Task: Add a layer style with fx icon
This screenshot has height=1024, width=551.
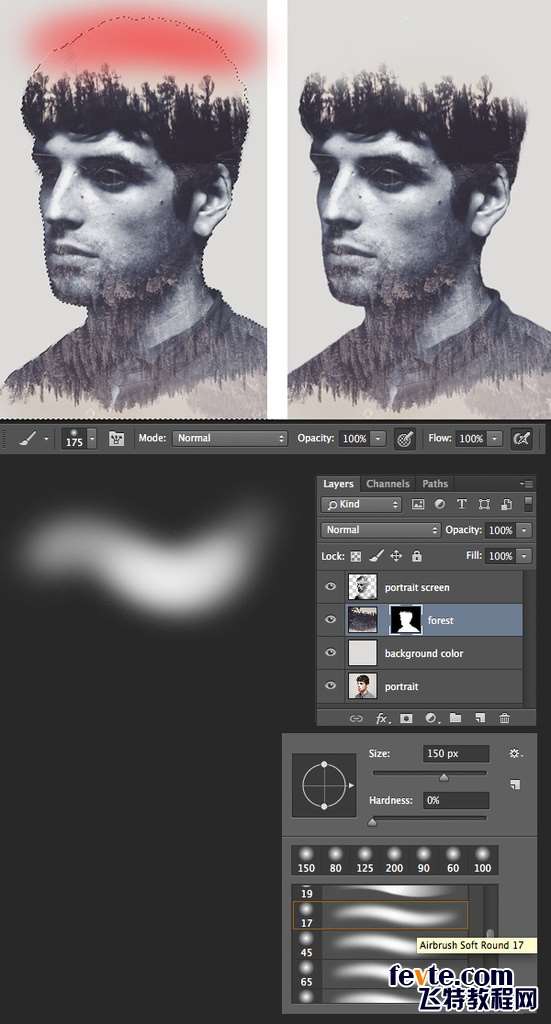Action: [x=383, y=718]
